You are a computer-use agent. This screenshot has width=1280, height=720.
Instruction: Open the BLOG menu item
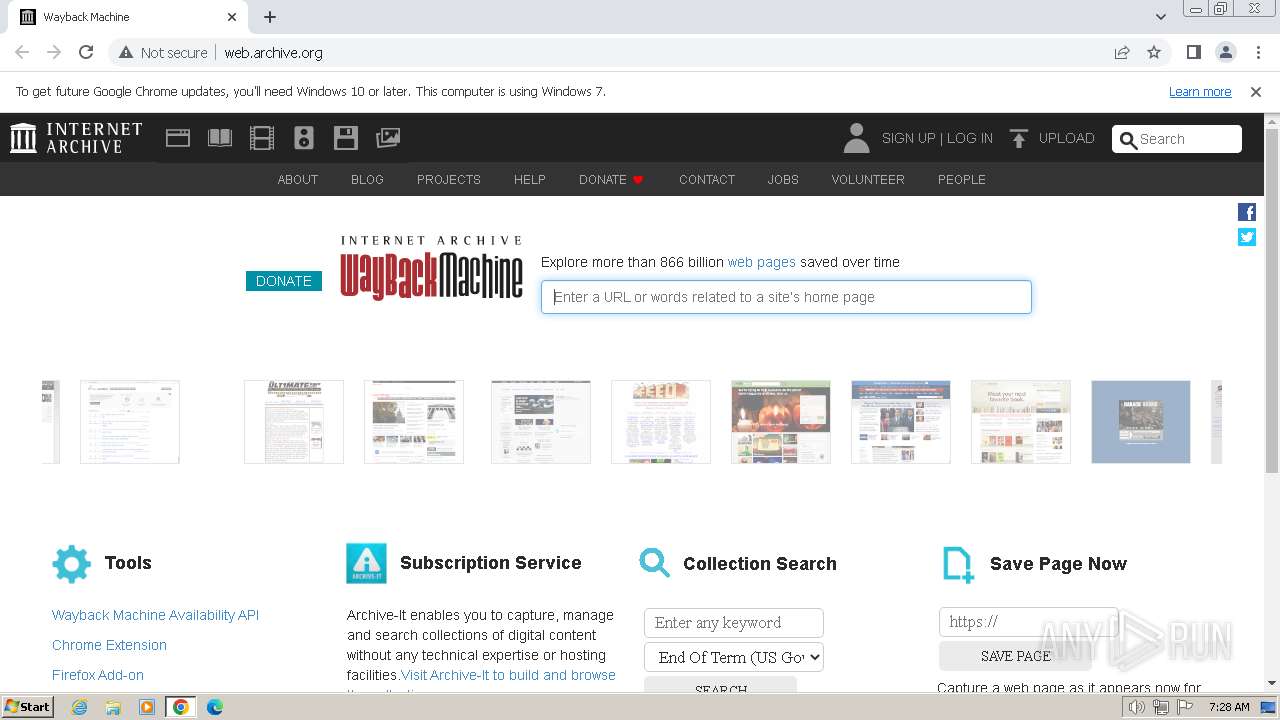coord(367,180)
